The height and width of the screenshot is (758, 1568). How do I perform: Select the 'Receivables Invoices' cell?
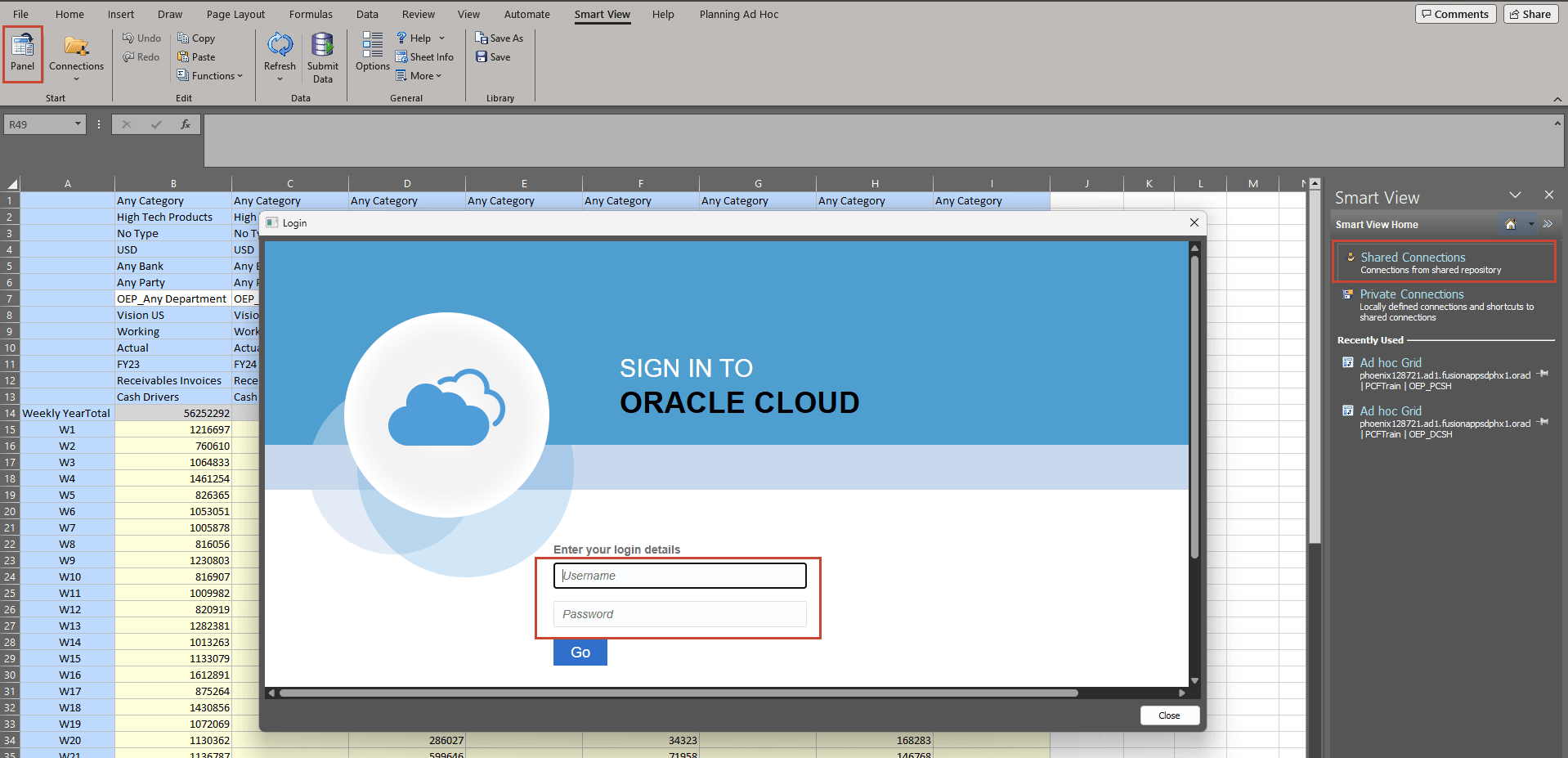click(173, 380)
